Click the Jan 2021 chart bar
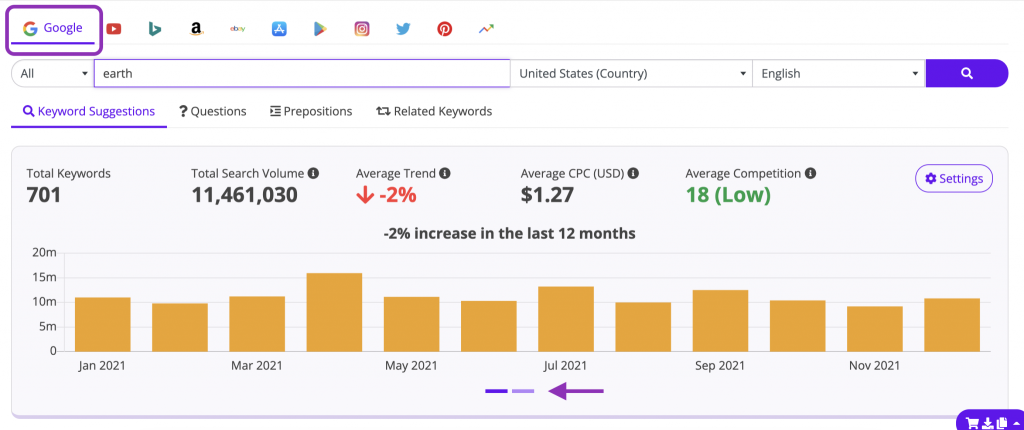This screenshot has height=430, width=1024. tap(103, 324)
